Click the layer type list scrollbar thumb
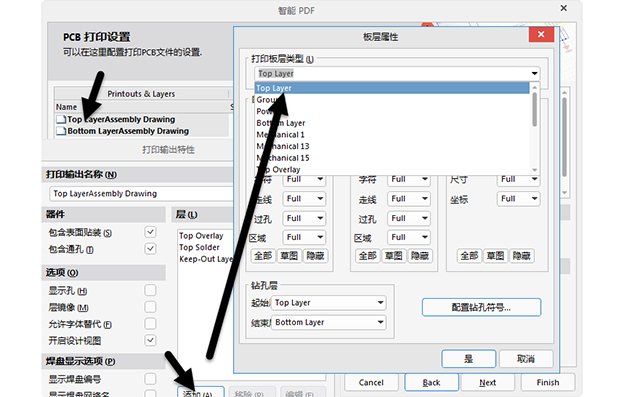 click(534, 109)
